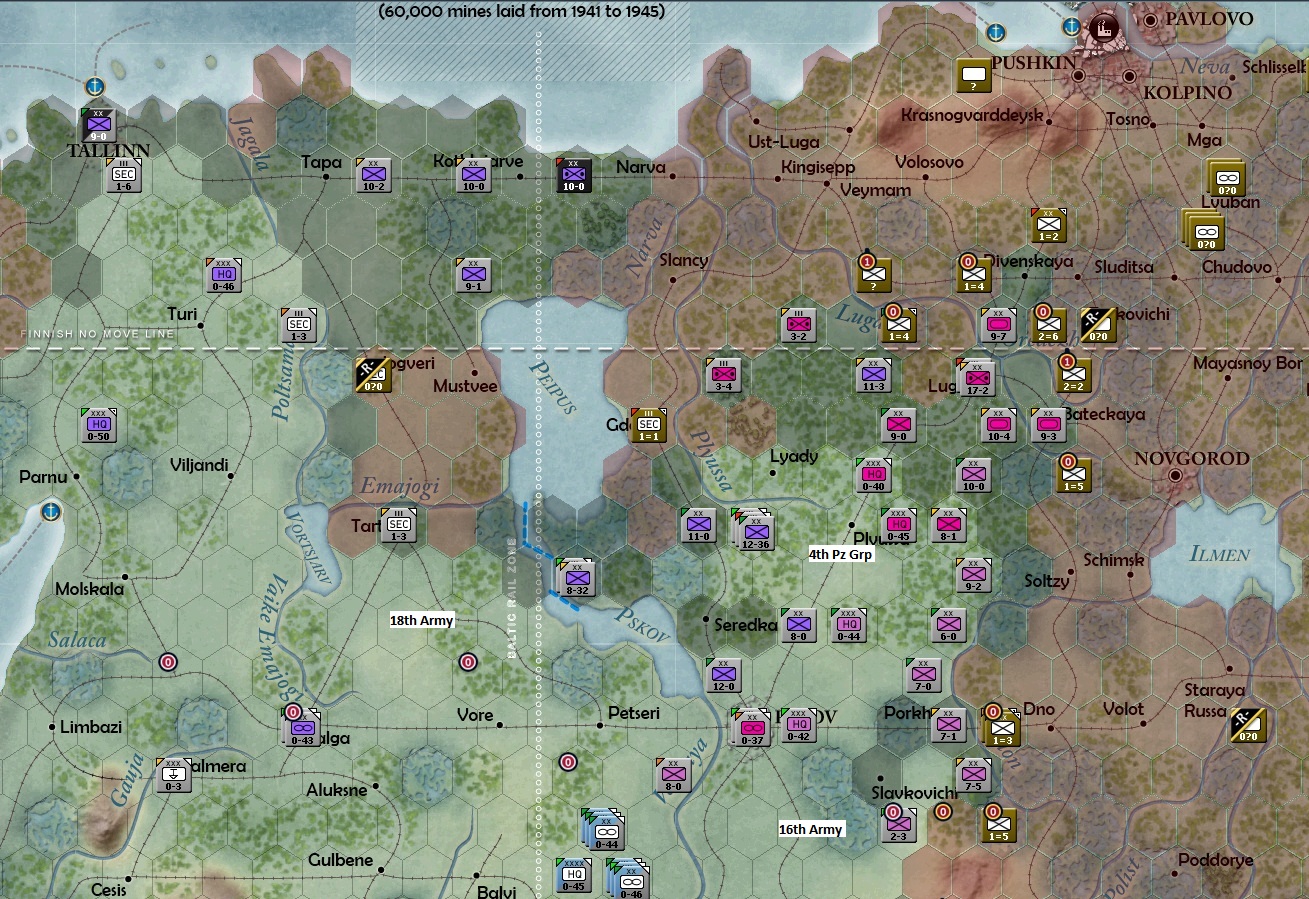This screenshot has width=1309, height=899.
Task: Select the Soviet 1=2 division counter
Action: coord(1048,225)
